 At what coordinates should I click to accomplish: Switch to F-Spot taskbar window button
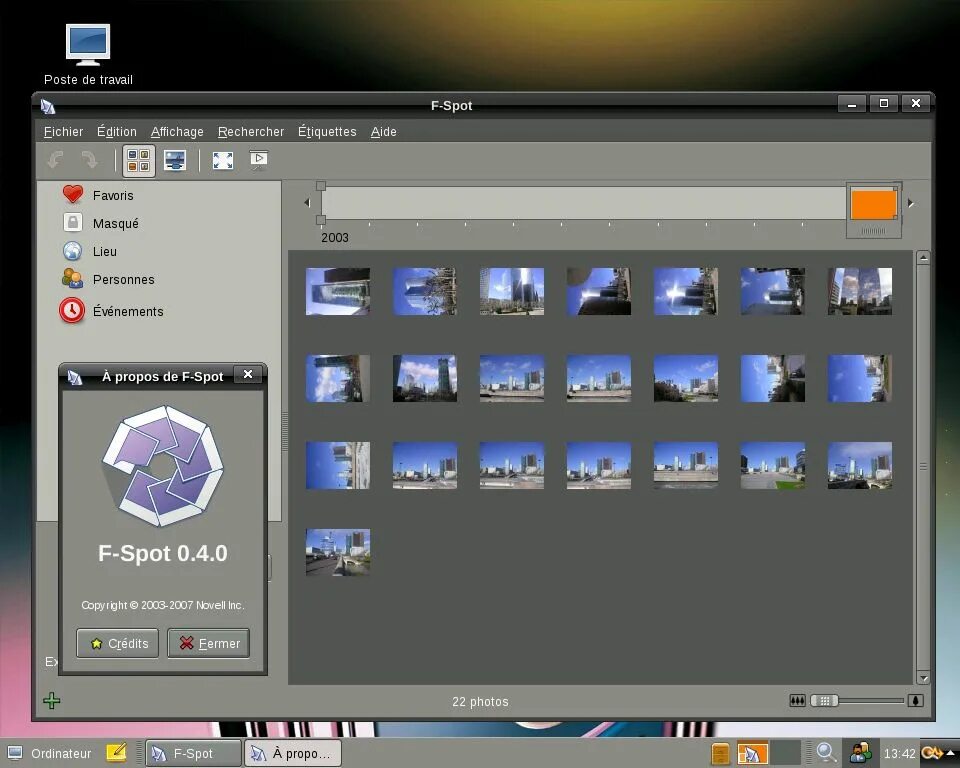(x=193, y=753)
